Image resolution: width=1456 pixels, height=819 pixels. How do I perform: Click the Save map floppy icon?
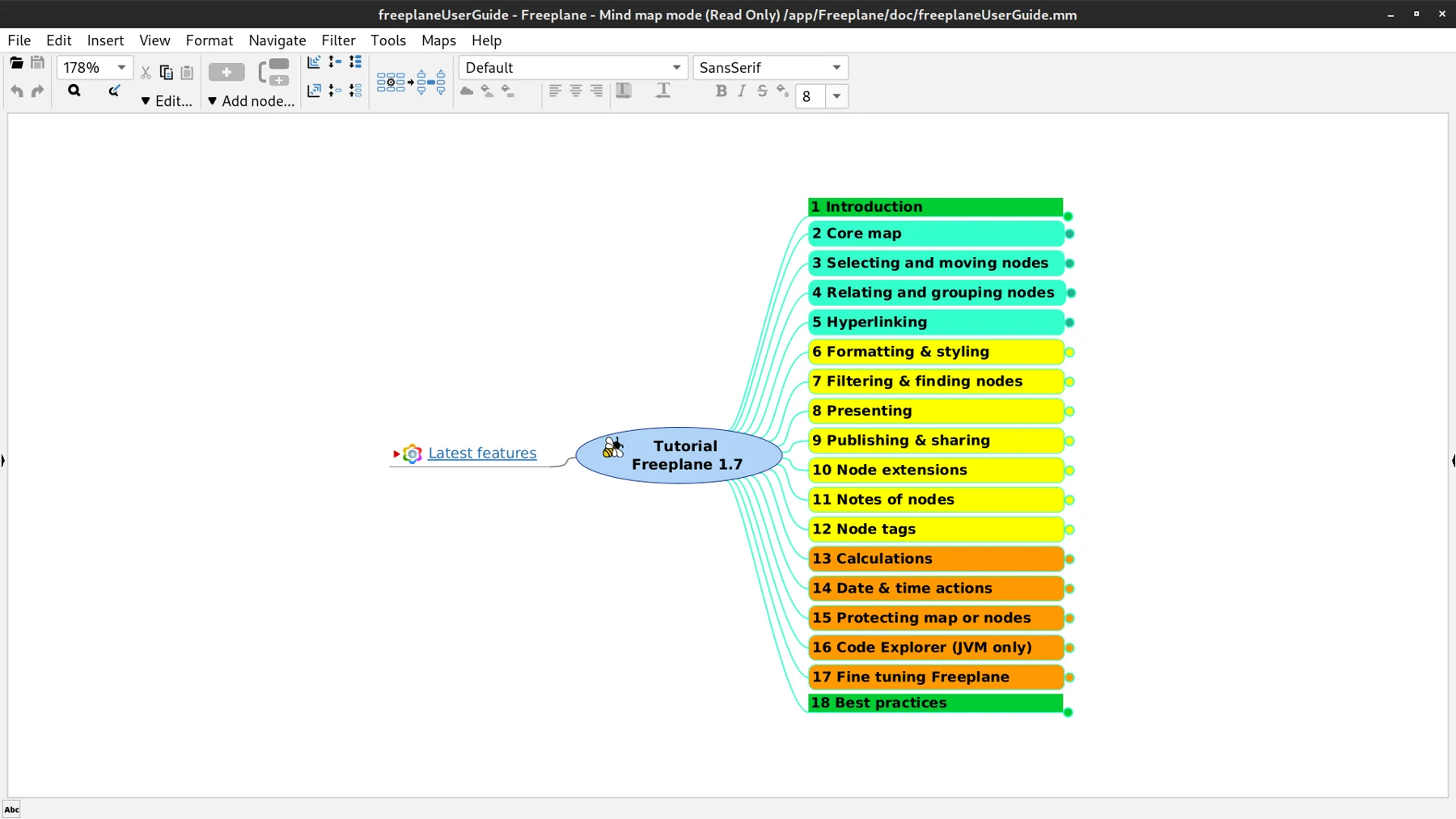[x=37, y=62]
